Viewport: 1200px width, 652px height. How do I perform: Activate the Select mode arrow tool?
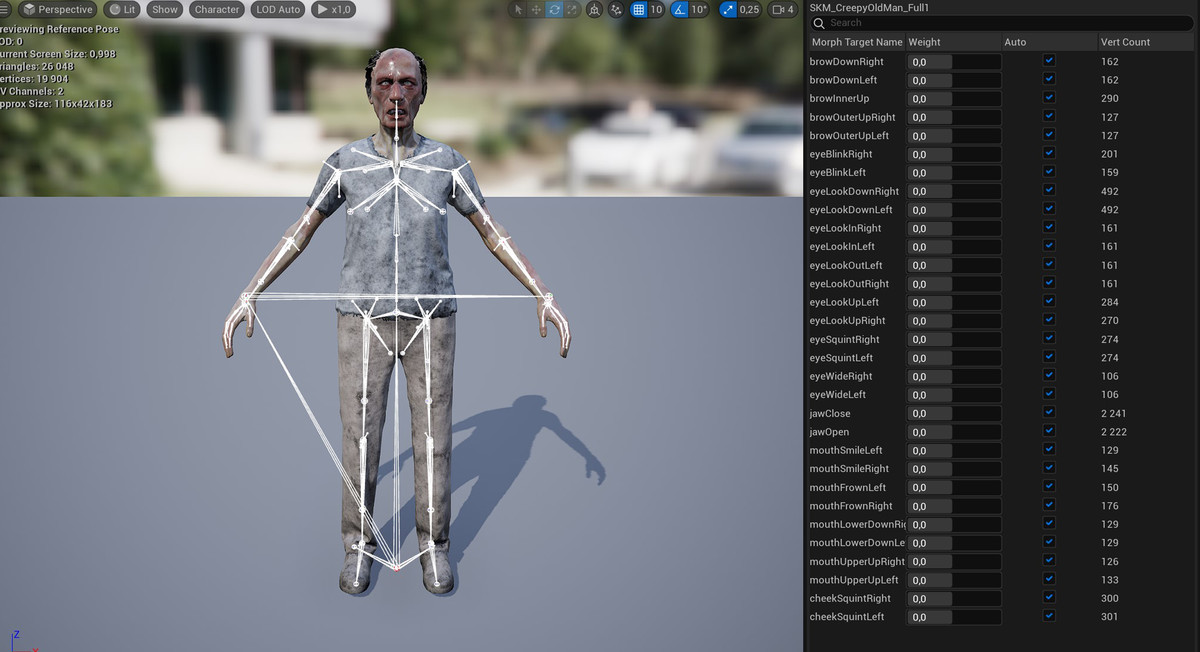coord(518,9)
